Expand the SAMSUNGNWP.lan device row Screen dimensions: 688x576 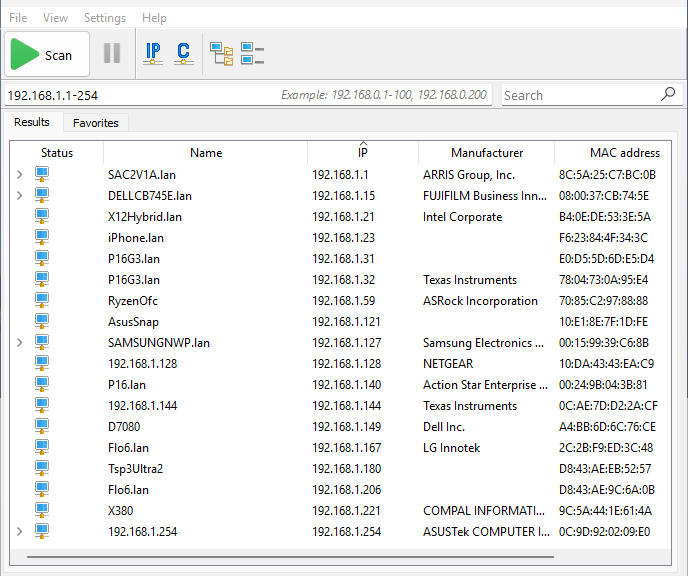pyautogui.click(x=20, y=343)
